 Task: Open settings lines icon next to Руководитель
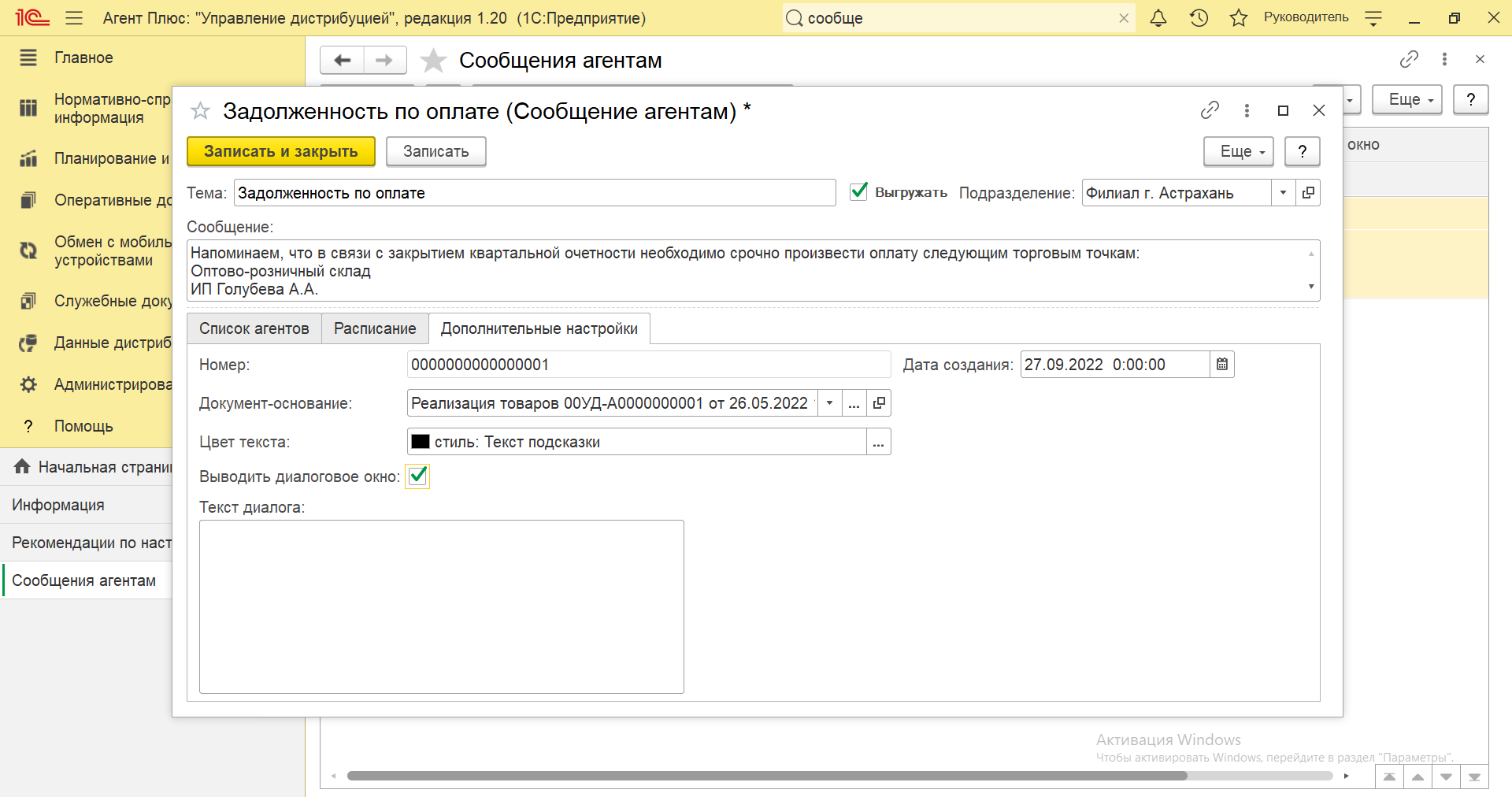(1373, 17)
